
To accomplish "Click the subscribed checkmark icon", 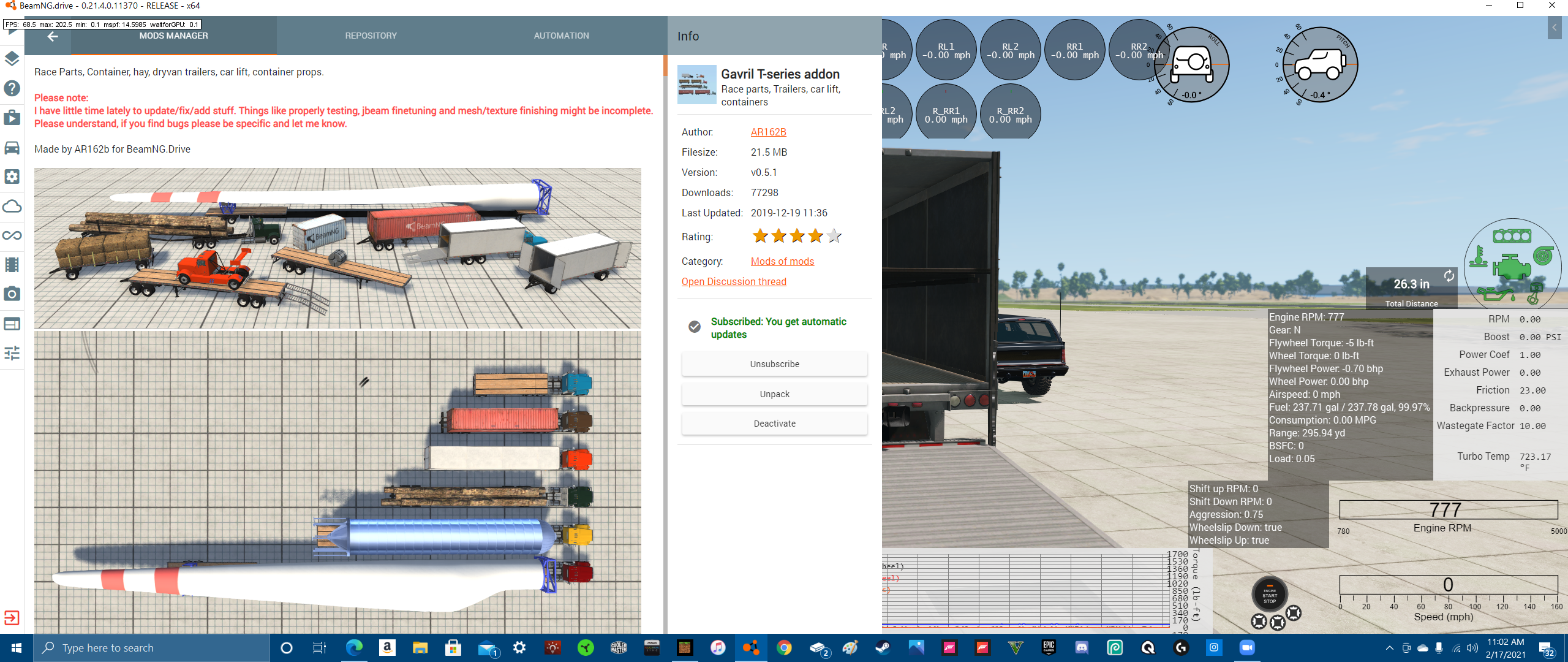I will (695, 327).
